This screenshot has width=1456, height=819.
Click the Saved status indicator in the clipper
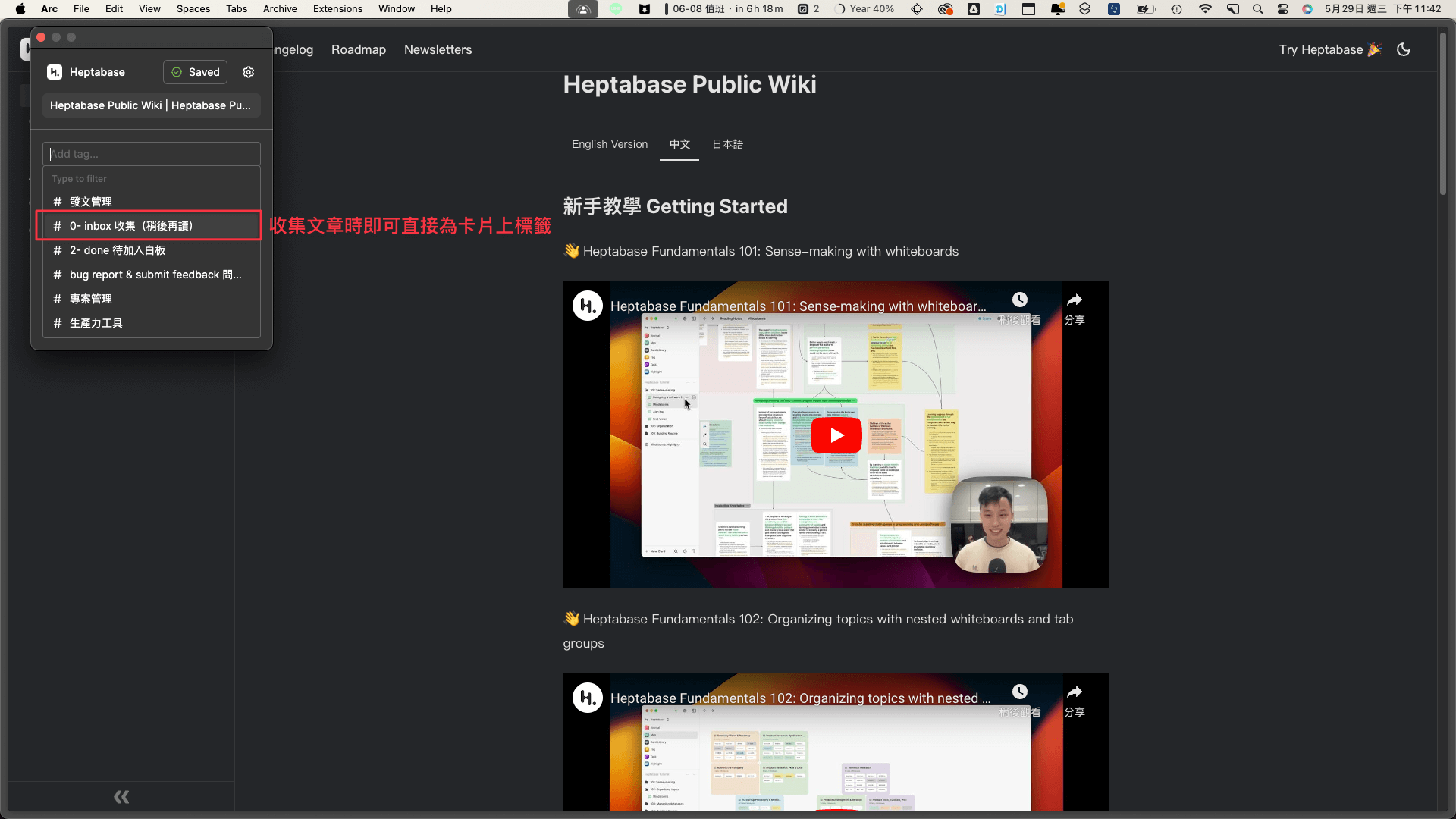[x=195, y=71]
